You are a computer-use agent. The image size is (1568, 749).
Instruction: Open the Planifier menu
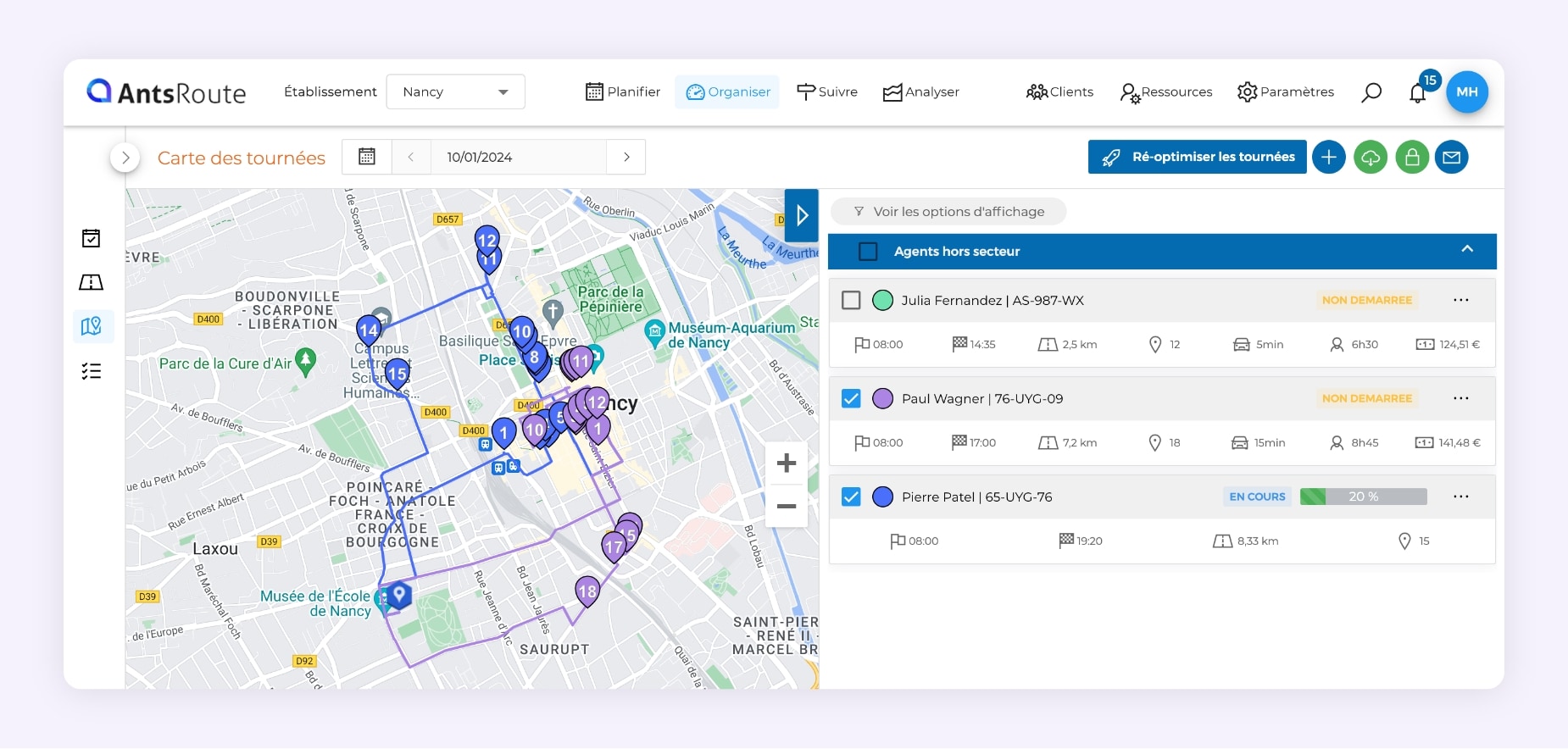point(623,92)
